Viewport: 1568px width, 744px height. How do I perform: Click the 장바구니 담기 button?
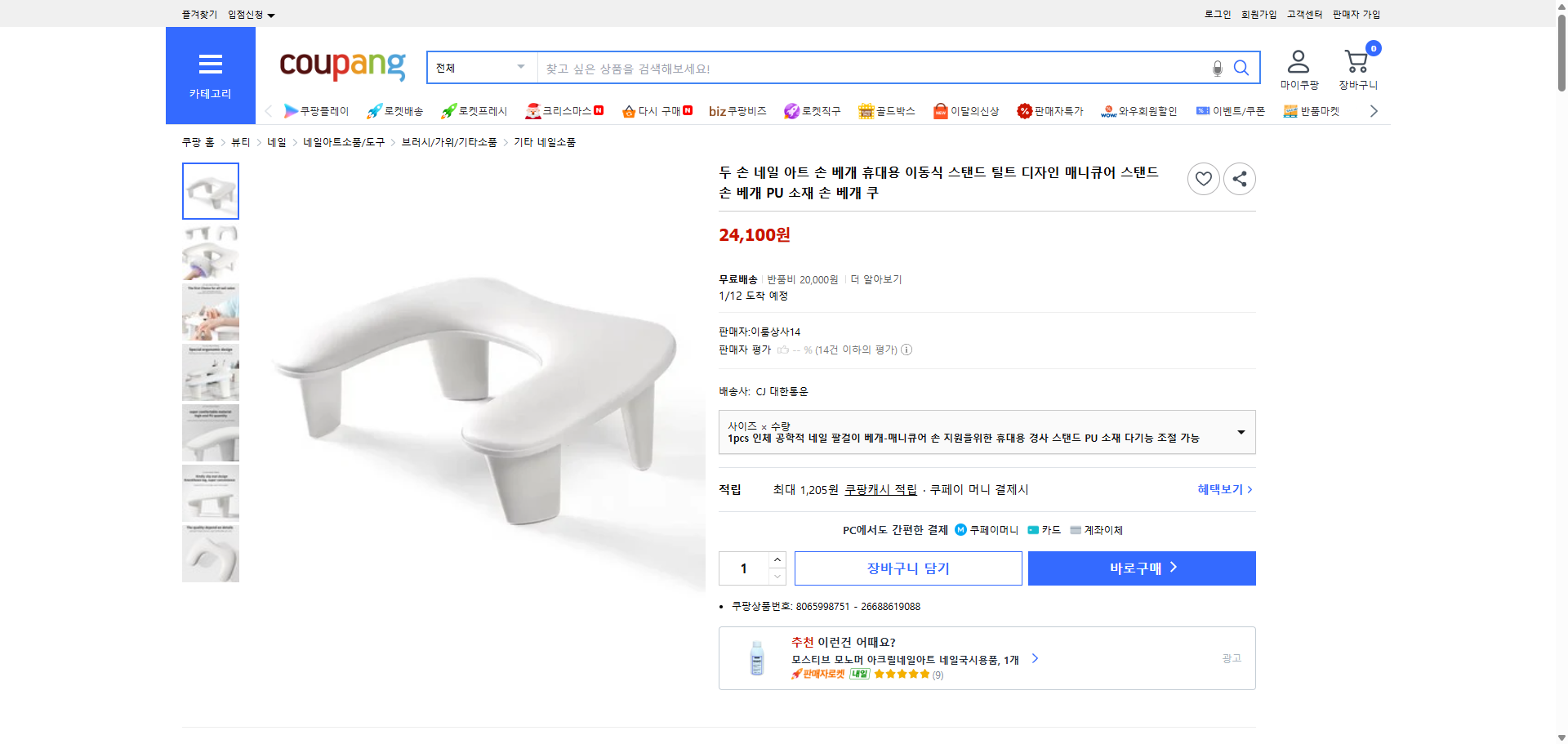pos(907,568)
